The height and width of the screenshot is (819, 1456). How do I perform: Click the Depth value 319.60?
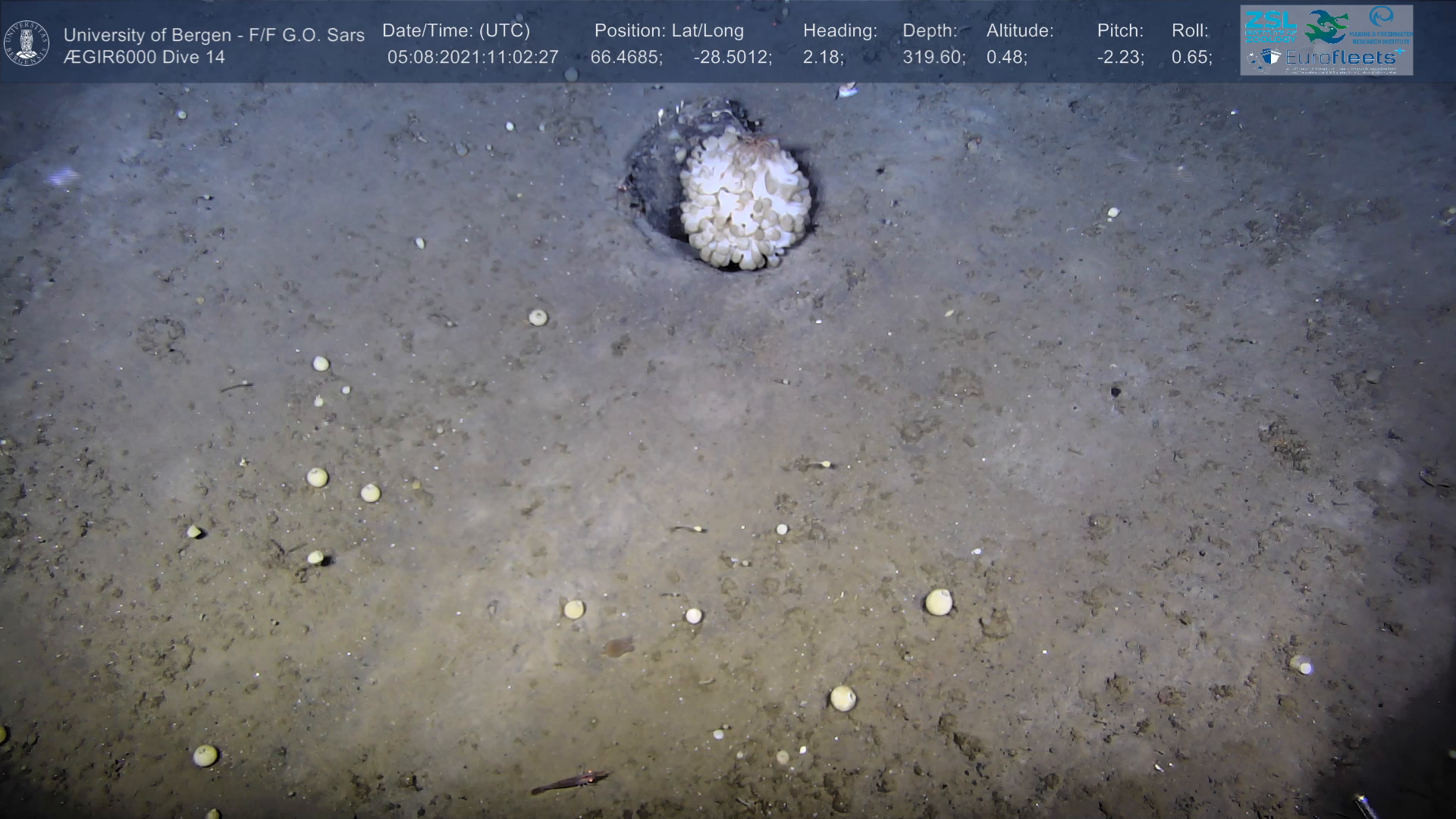[x=934, y=58]
